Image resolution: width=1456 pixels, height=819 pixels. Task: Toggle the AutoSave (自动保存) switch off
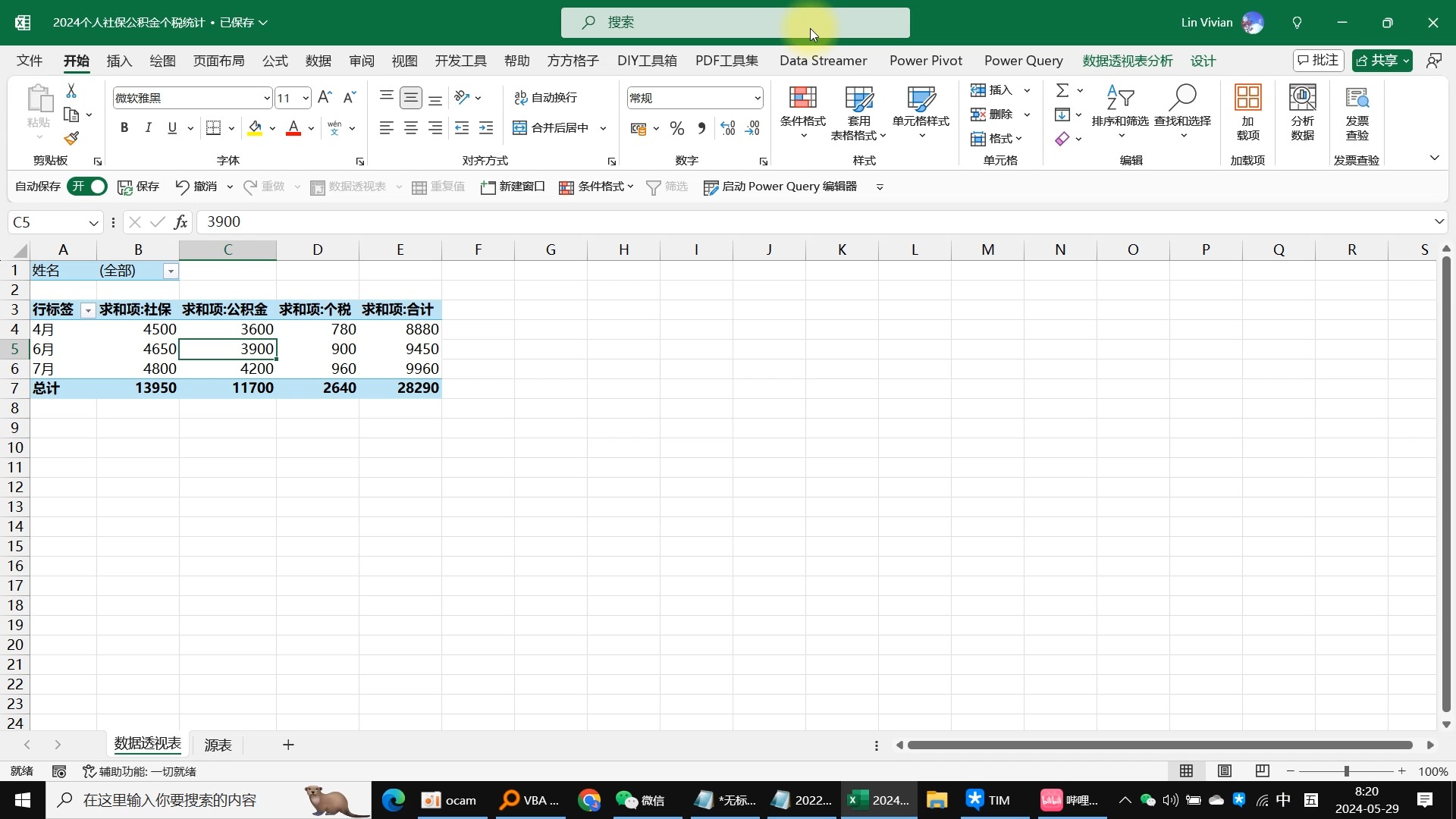tap(87, 187)
